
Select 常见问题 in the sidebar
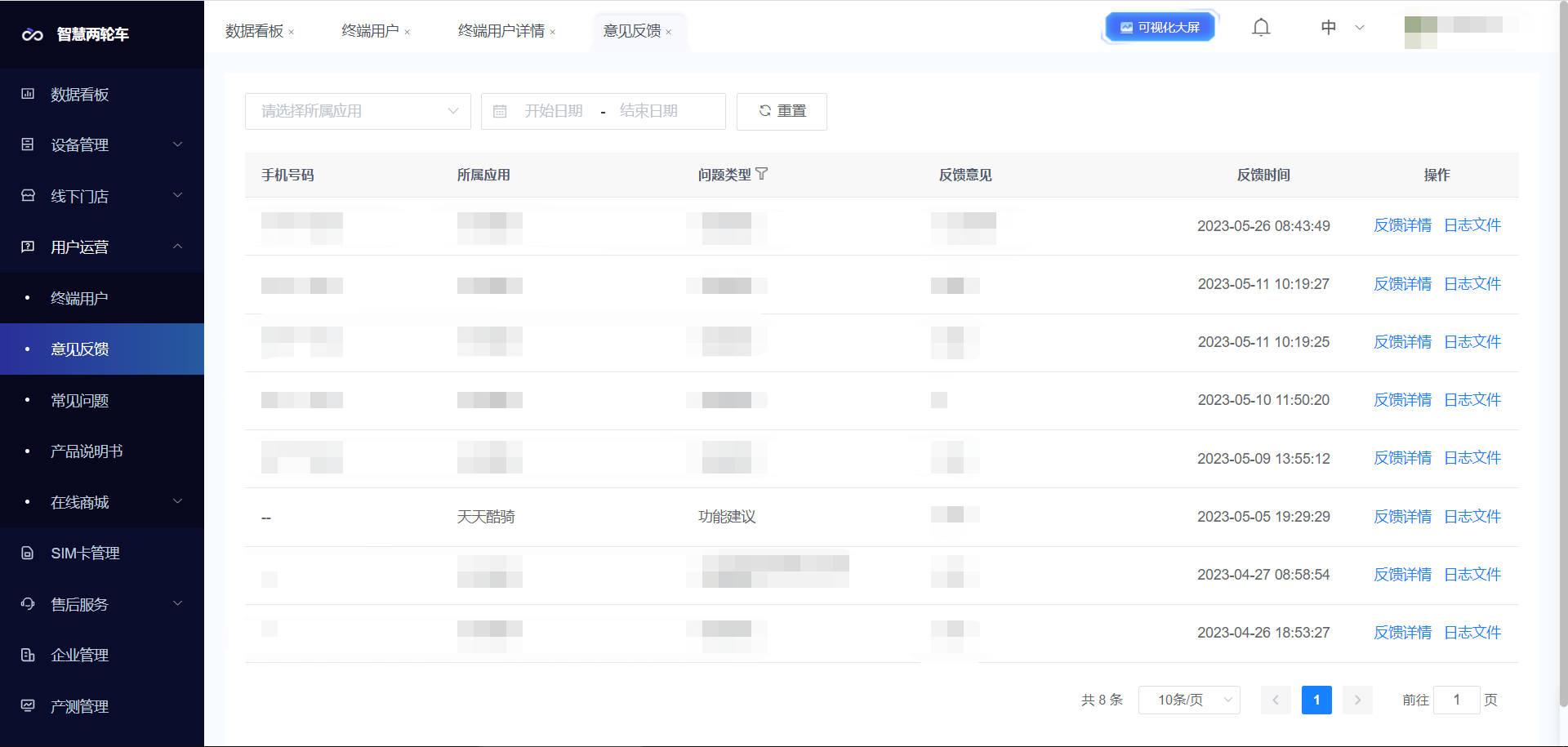(79, 401)
